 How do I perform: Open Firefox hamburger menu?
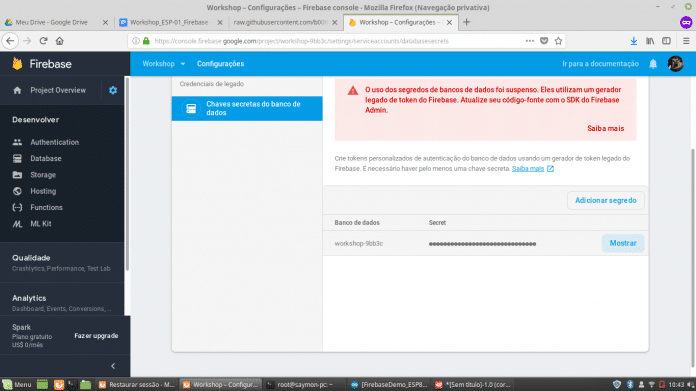pos(686,41)
